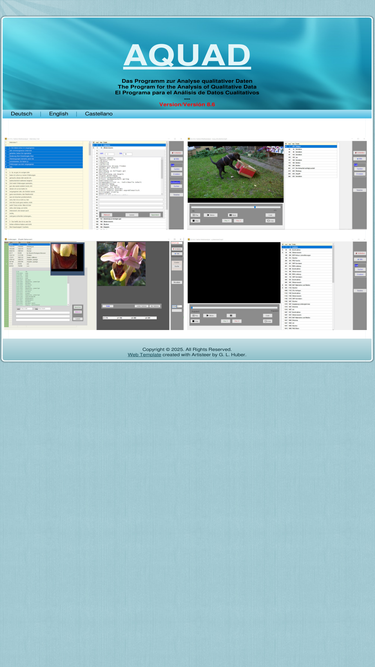This screenshot has width=375, height=667.
Task: Open the text coding screenshot with blue highlighted lines
Action: (x=94, y=183)
